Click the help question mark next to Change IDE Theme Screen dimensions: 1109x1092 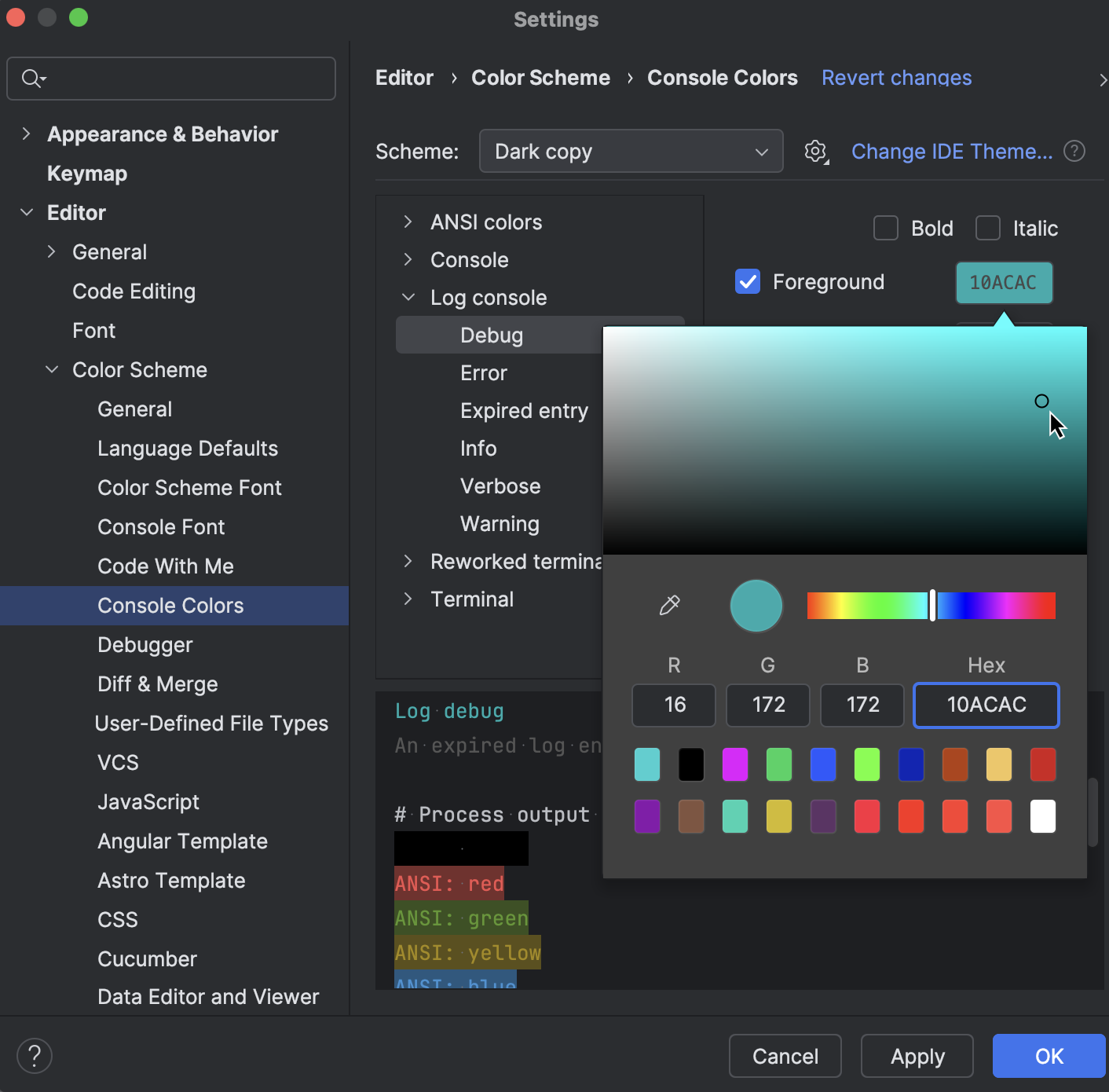pyautogui.click(x=1074, y=151)
